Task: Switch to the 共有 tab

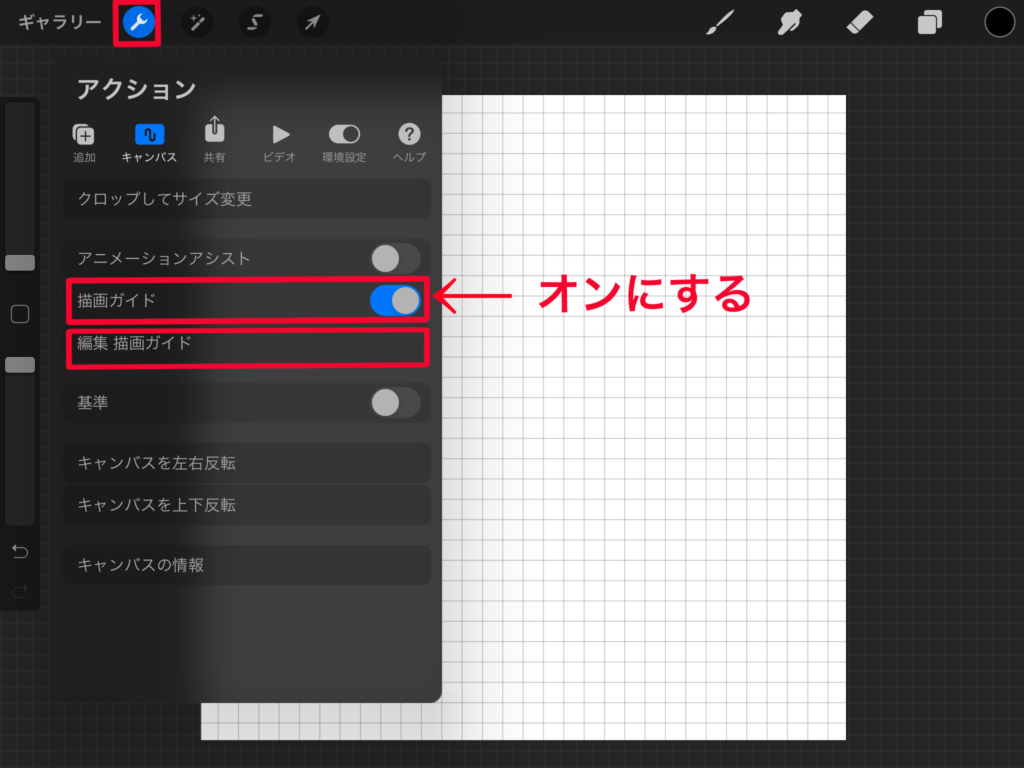Action: point(214,140)
